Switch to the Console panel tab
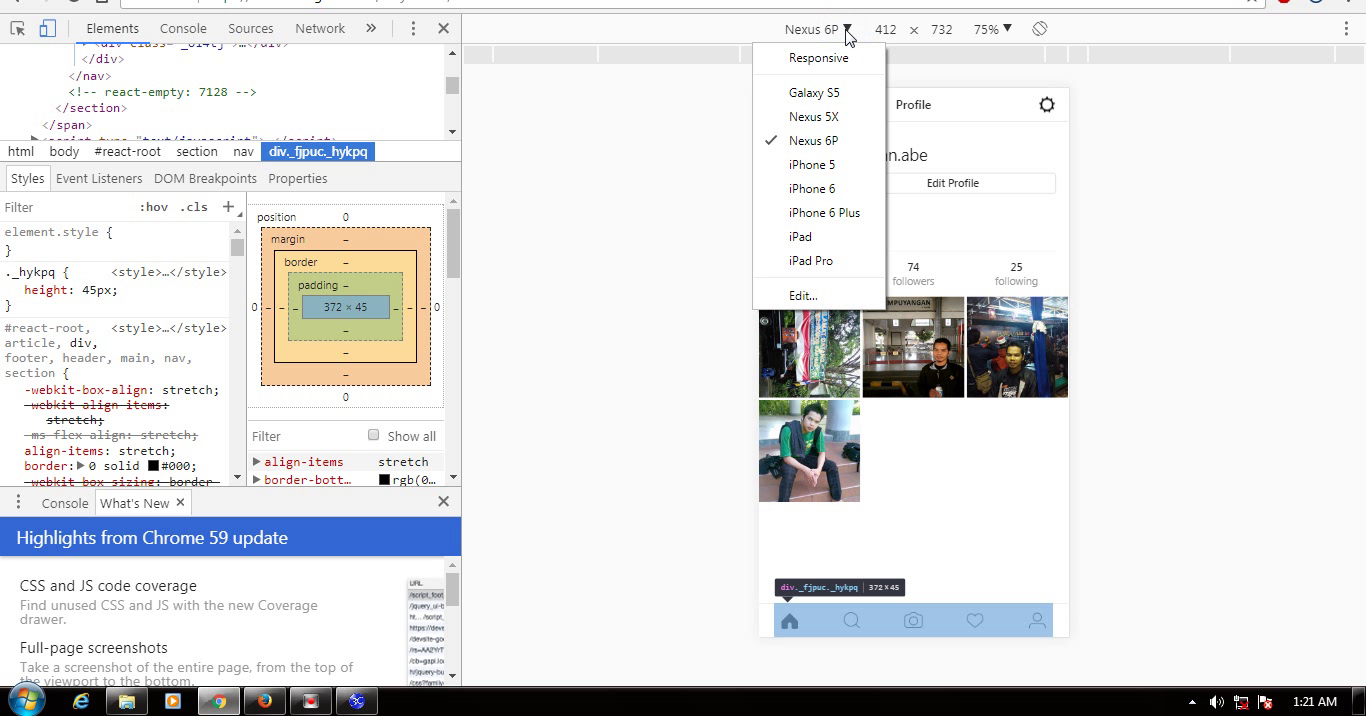The height and width of the screenshot is (716, 1366). [183, 29]
